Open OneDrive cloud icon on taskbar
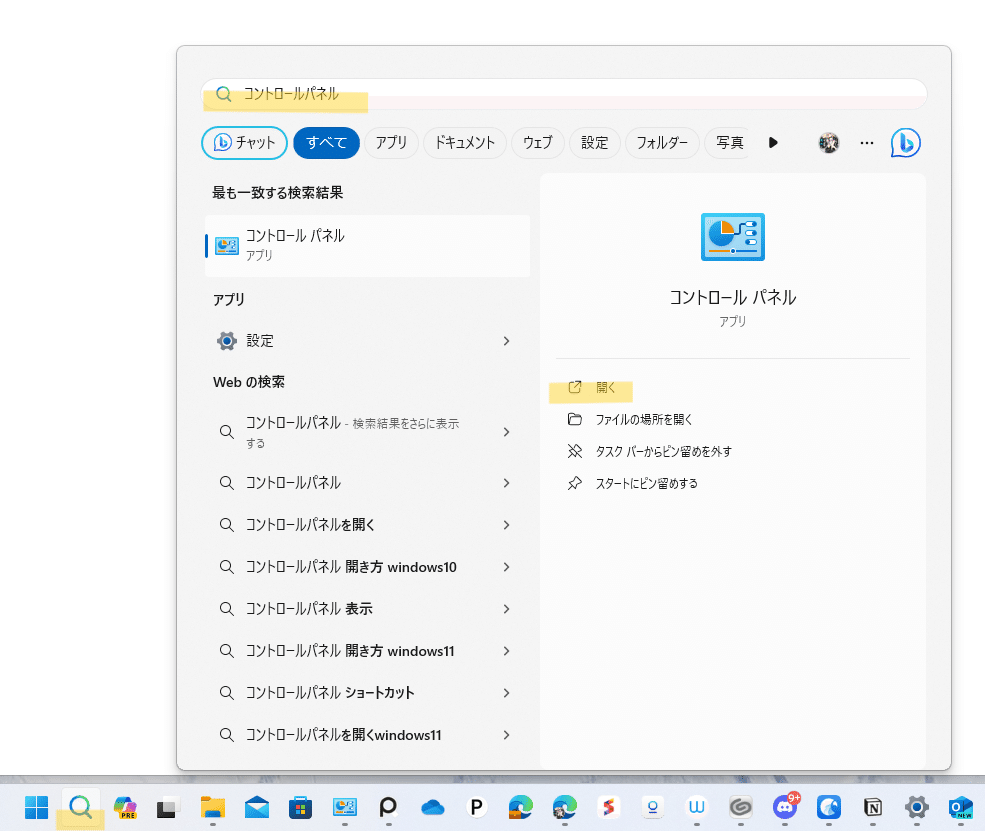 [433, 807]
